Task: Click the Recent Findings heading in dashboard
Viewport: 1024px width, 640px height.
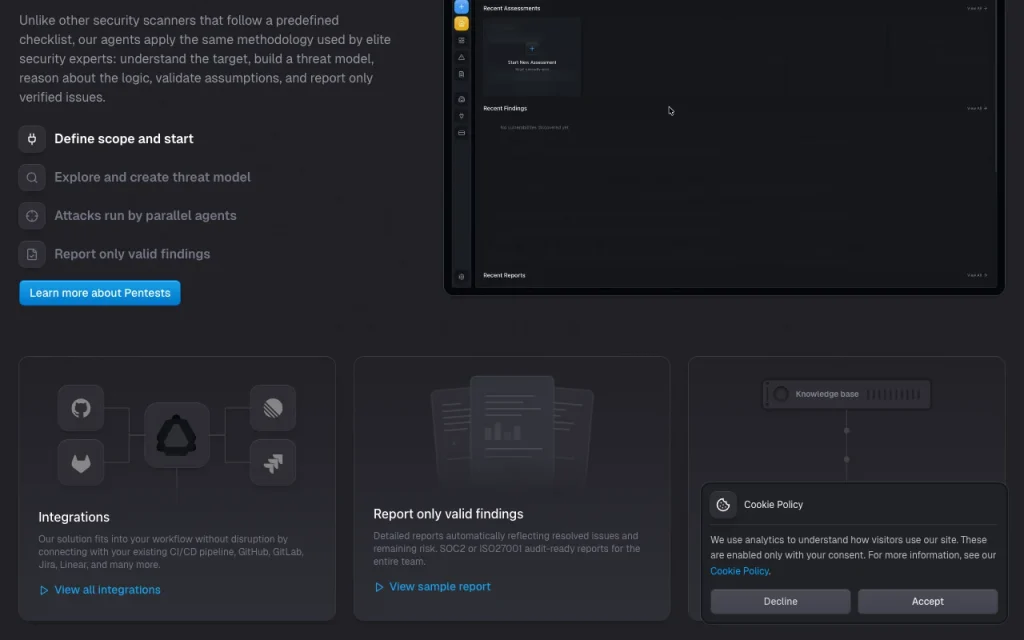Action: click(x=505, y=108)
